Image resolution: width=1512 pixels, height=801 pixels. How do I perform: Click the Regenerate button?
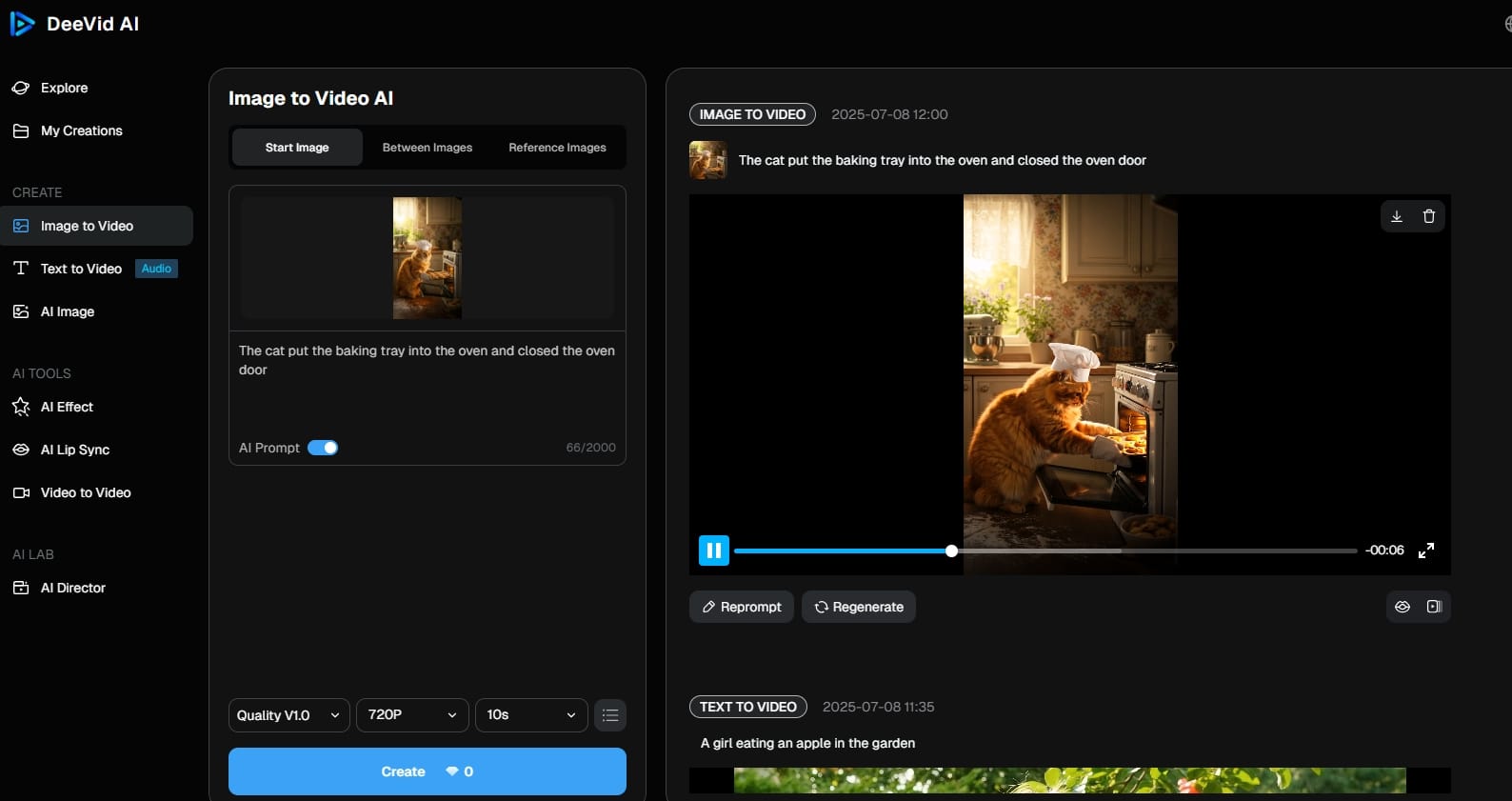tap(859, 607)
